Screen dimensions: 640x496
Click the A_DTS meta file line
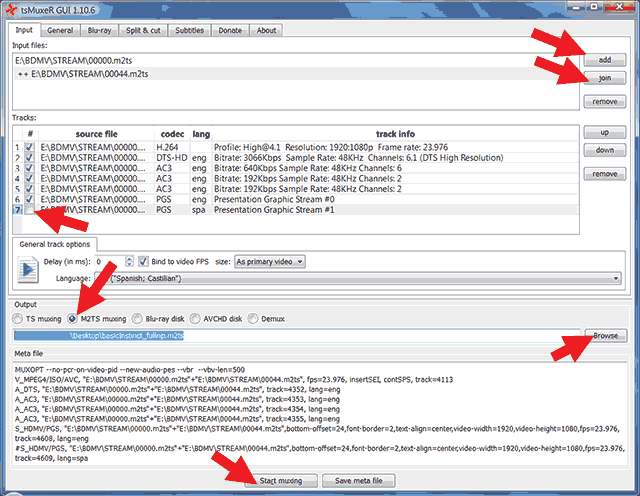pyautogui.click(x=177, y=389)
